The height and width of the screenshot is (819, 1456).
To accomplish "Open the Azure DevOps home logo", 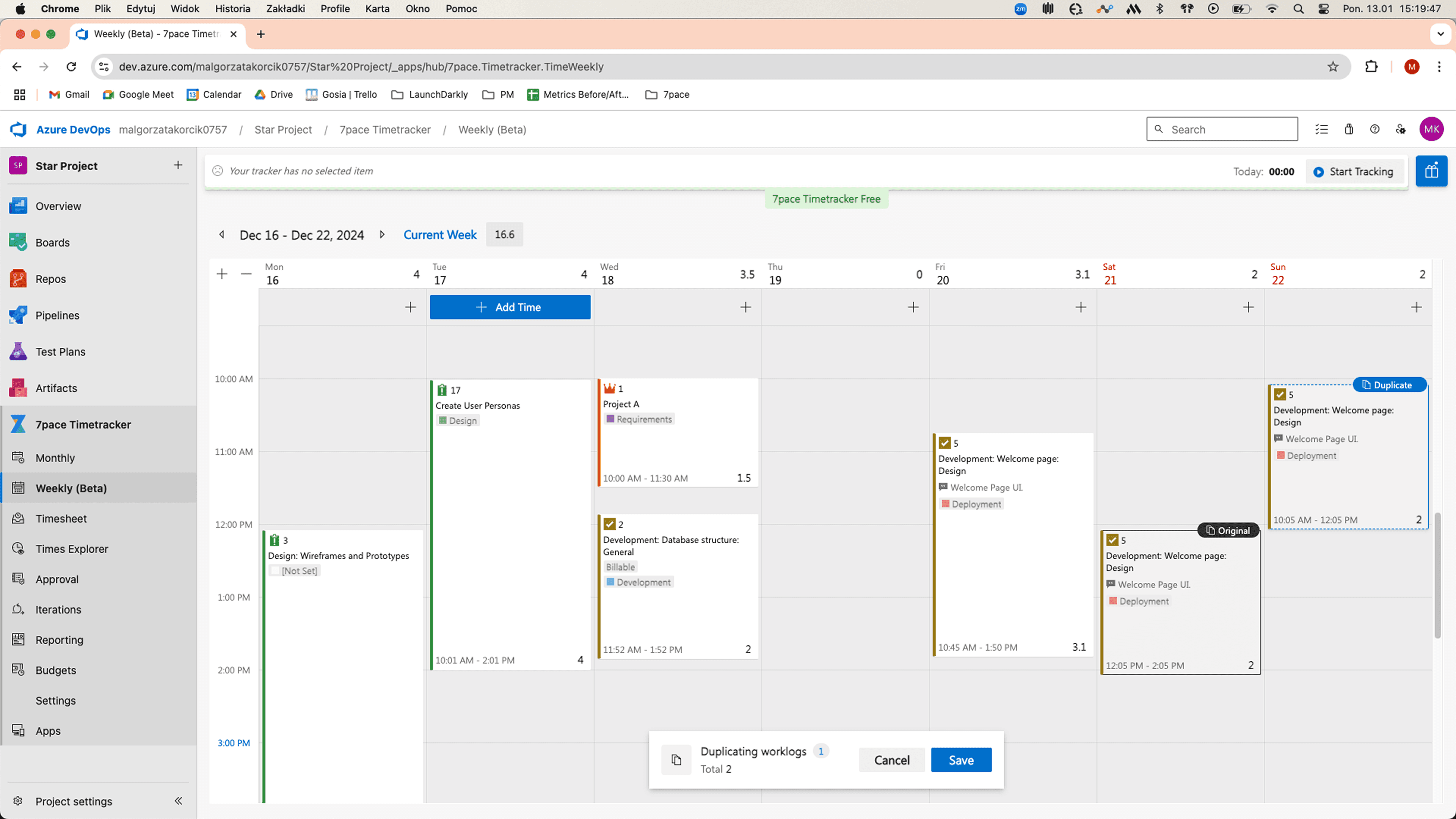I will 18,129.
